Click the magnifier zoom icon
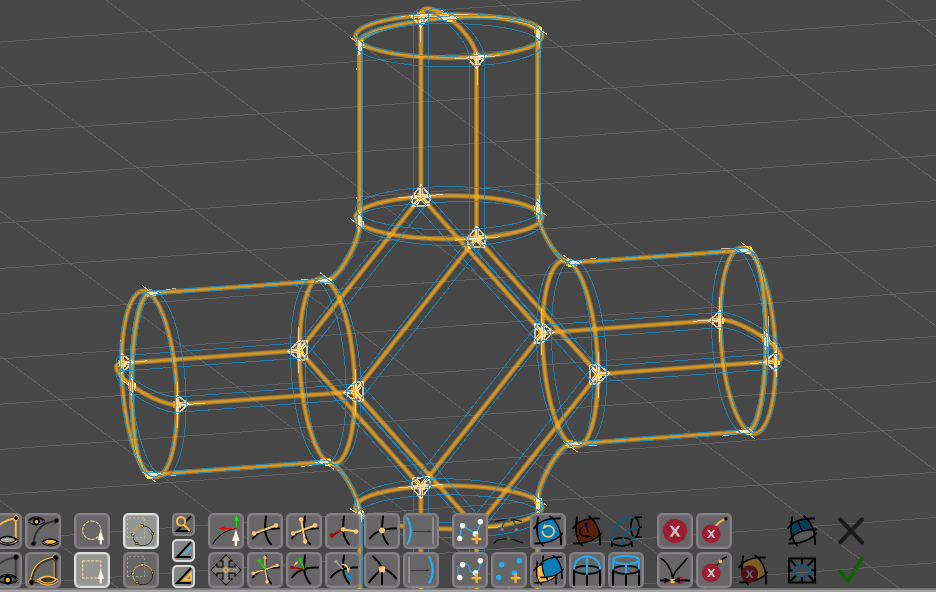Viewport: 936px width, 592px height. click(183, 525)
